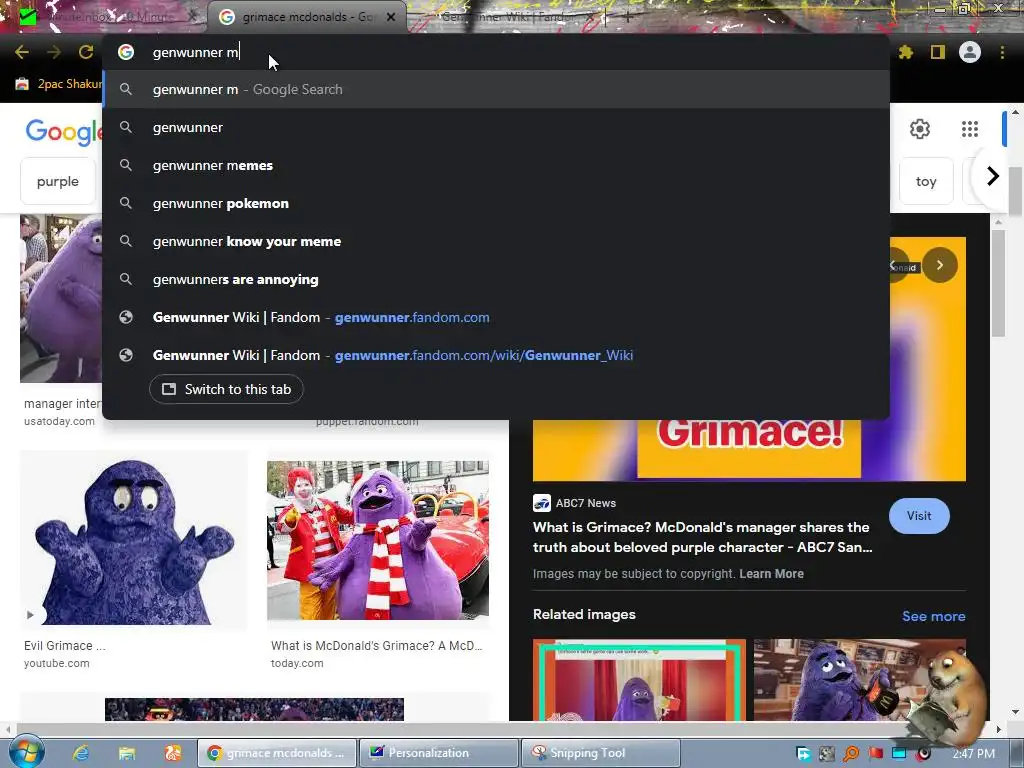Open the Chrome profile avatar
This screenshot has height=768, width=1024.
click(x=970, y=52)
